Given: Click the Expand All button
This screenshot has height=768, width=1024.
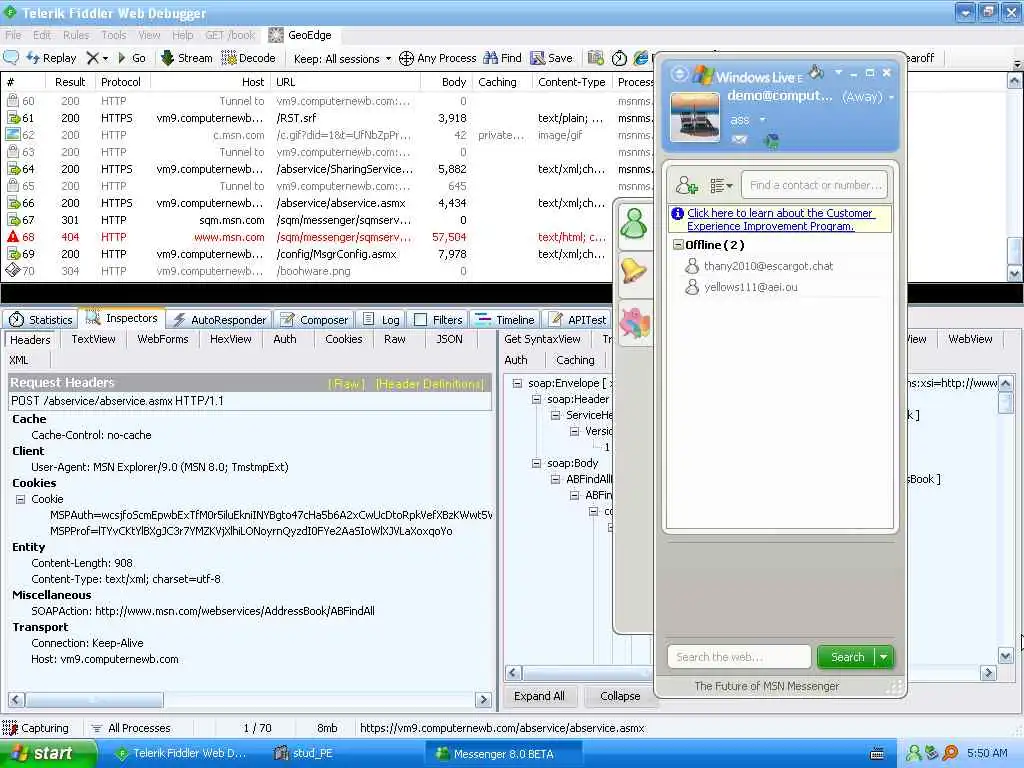Looking at the screenshot, I should (x=539, y=696).
